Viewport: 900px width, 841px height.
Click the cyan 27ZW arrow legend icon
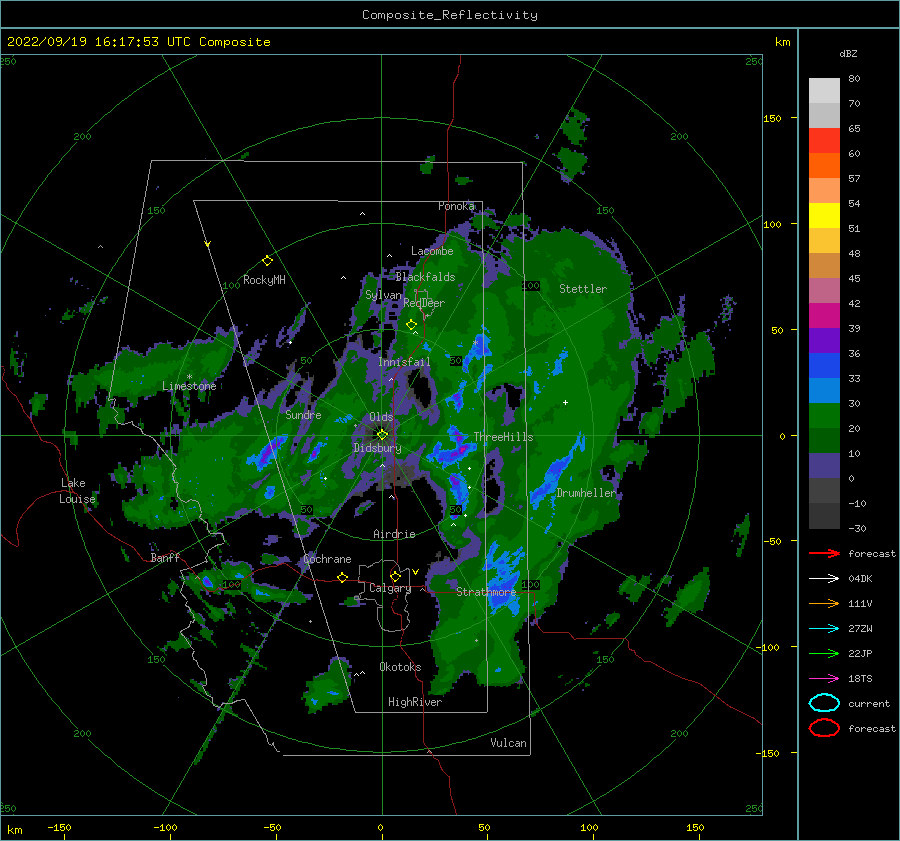pyautogui.click(x=824, y=629)
